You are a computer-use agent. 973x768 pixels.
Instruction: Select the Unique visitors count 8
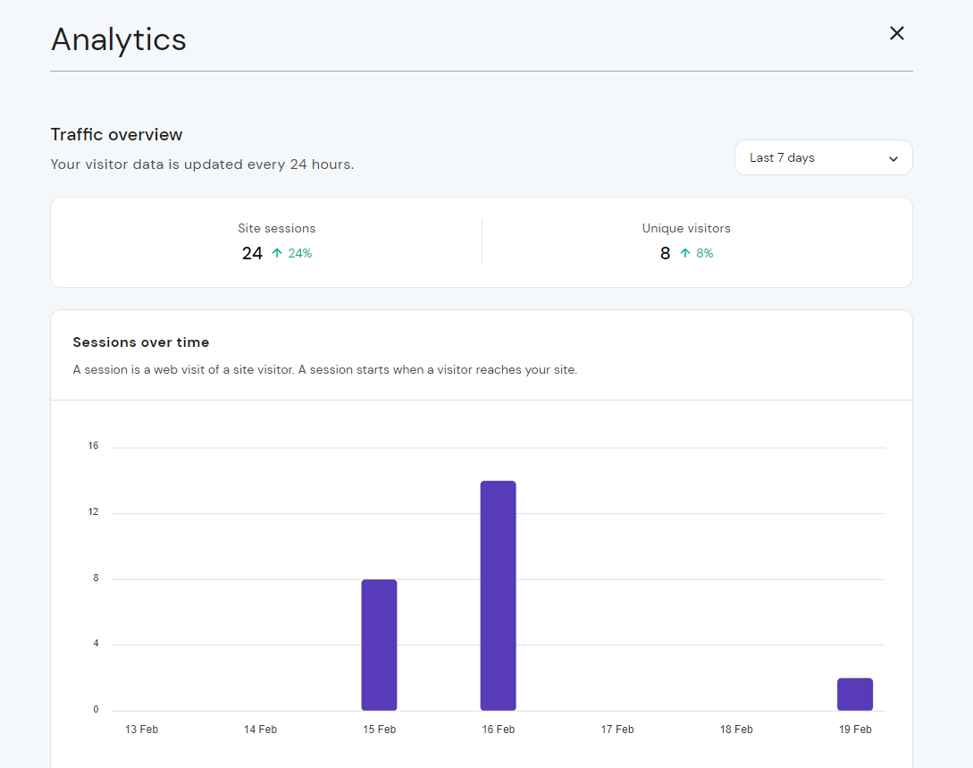coord(664,253)
